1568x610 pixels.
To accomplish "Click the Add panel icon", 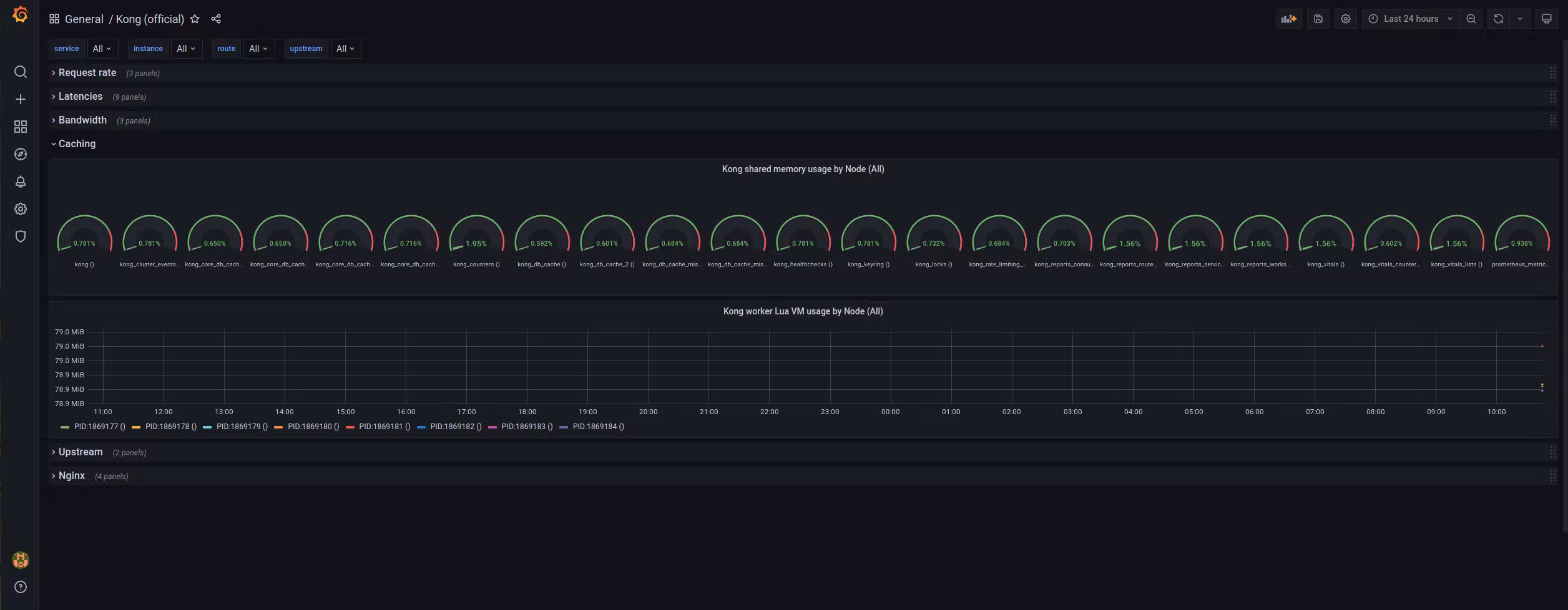I will pyautogui.click(x=1288, y=19).
